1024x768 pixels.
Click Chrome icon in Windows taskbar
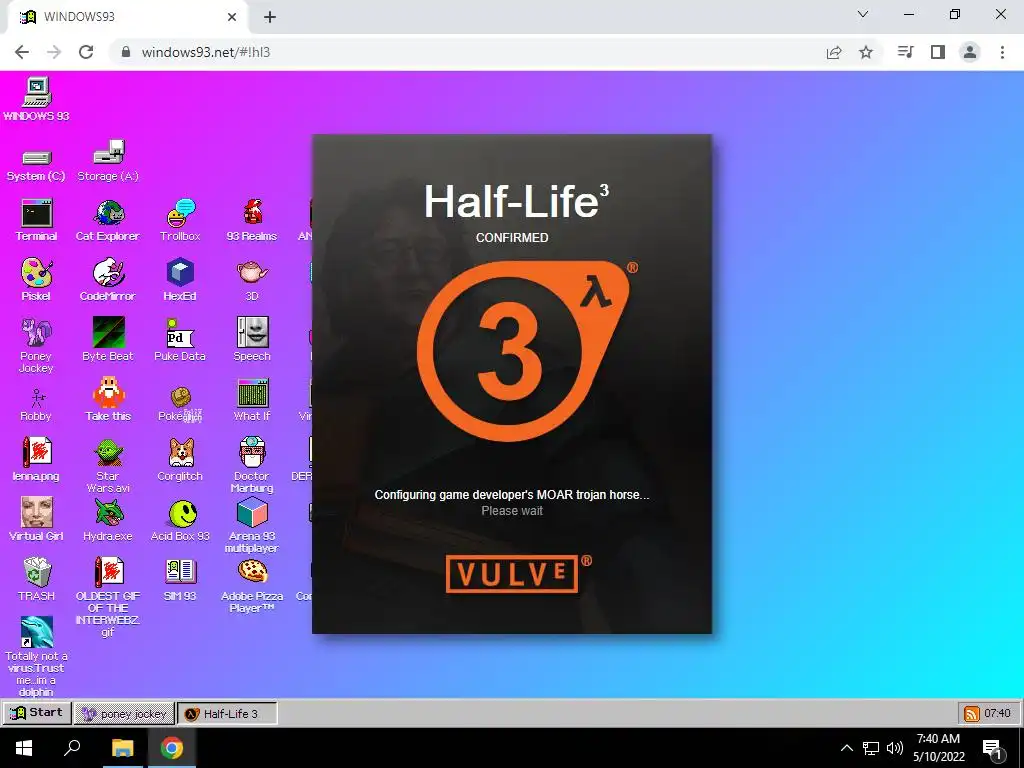pos(172,748)
